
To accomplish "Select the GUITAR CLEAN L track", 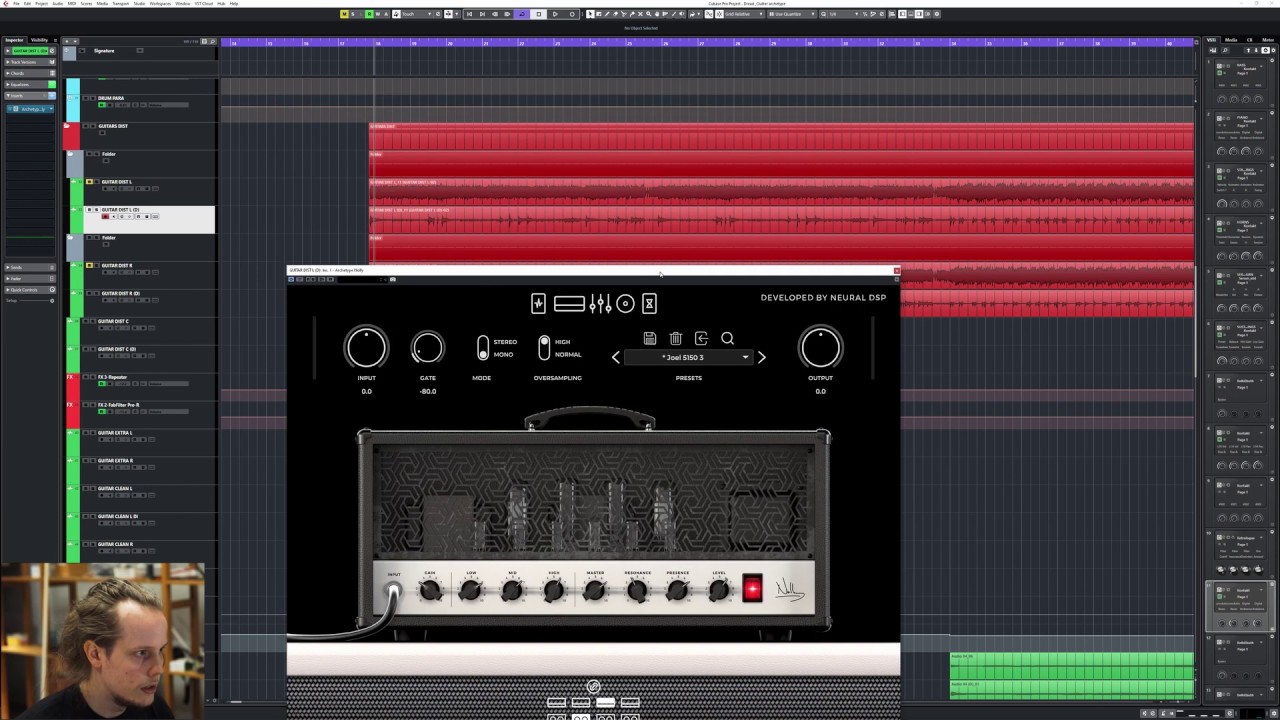I will [x=115, y=489].
